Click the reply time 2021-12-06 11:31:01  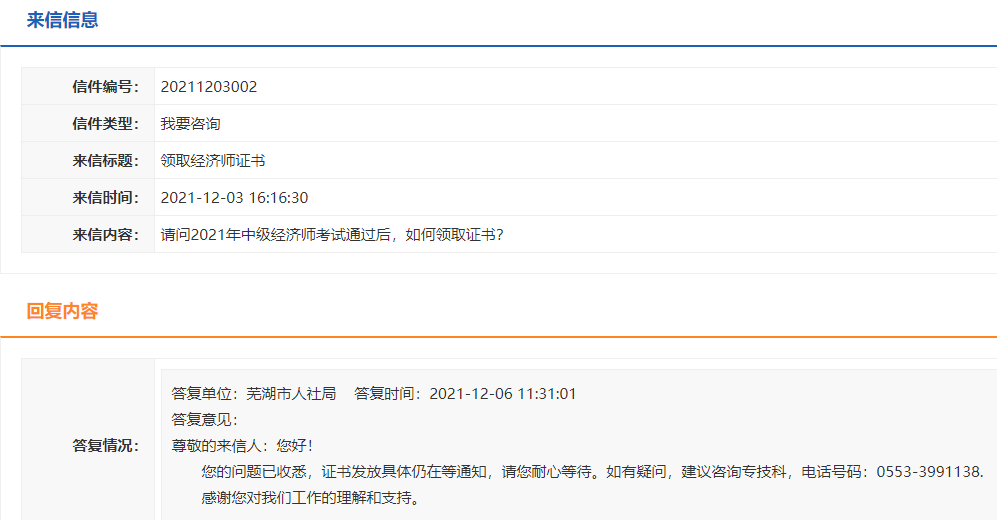tap(503, 394)
